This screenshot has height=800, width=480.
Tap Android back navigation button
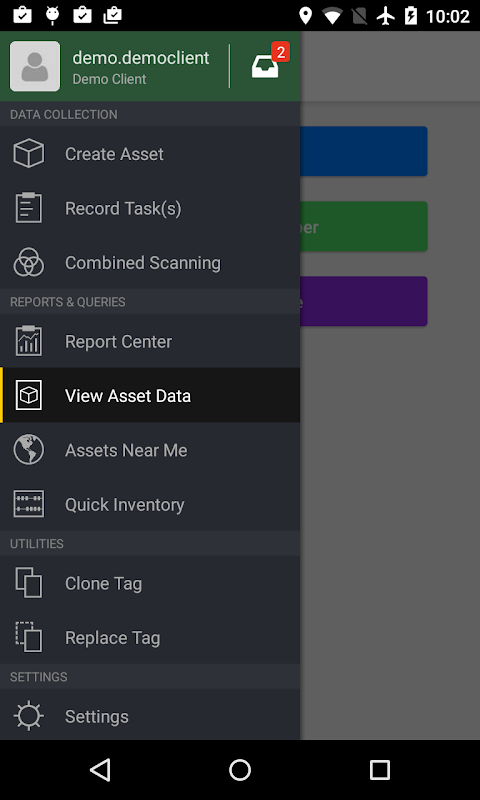tap(100, 769)
